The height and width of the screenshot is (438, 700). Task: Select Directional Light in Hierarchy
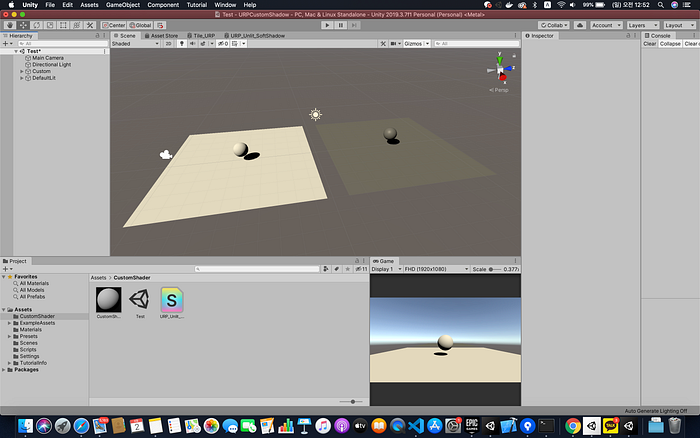coord(51,65)
